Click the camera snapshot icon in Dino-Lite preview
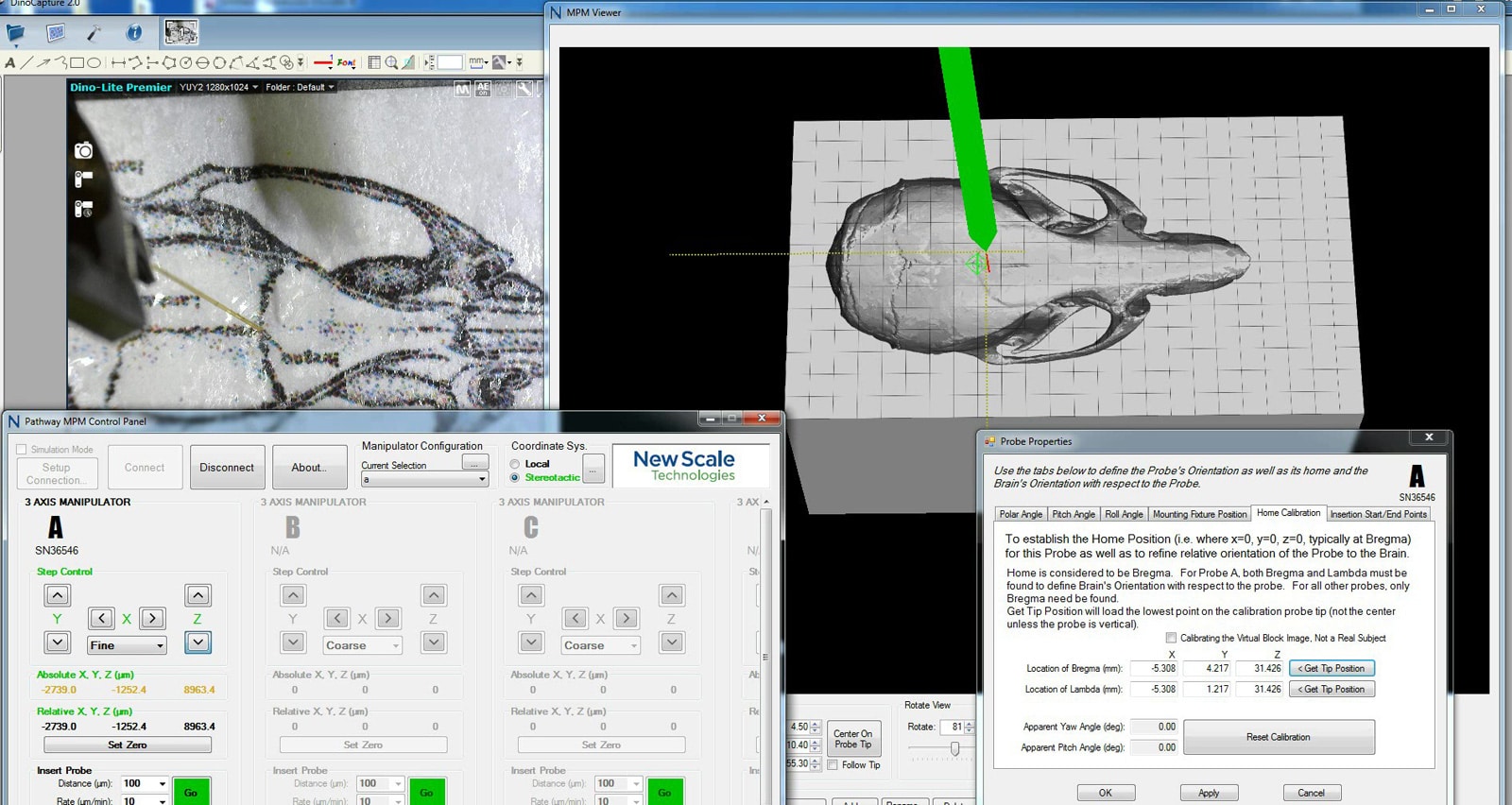Viewport: 1512px width, 805px height. coord(84,151)
